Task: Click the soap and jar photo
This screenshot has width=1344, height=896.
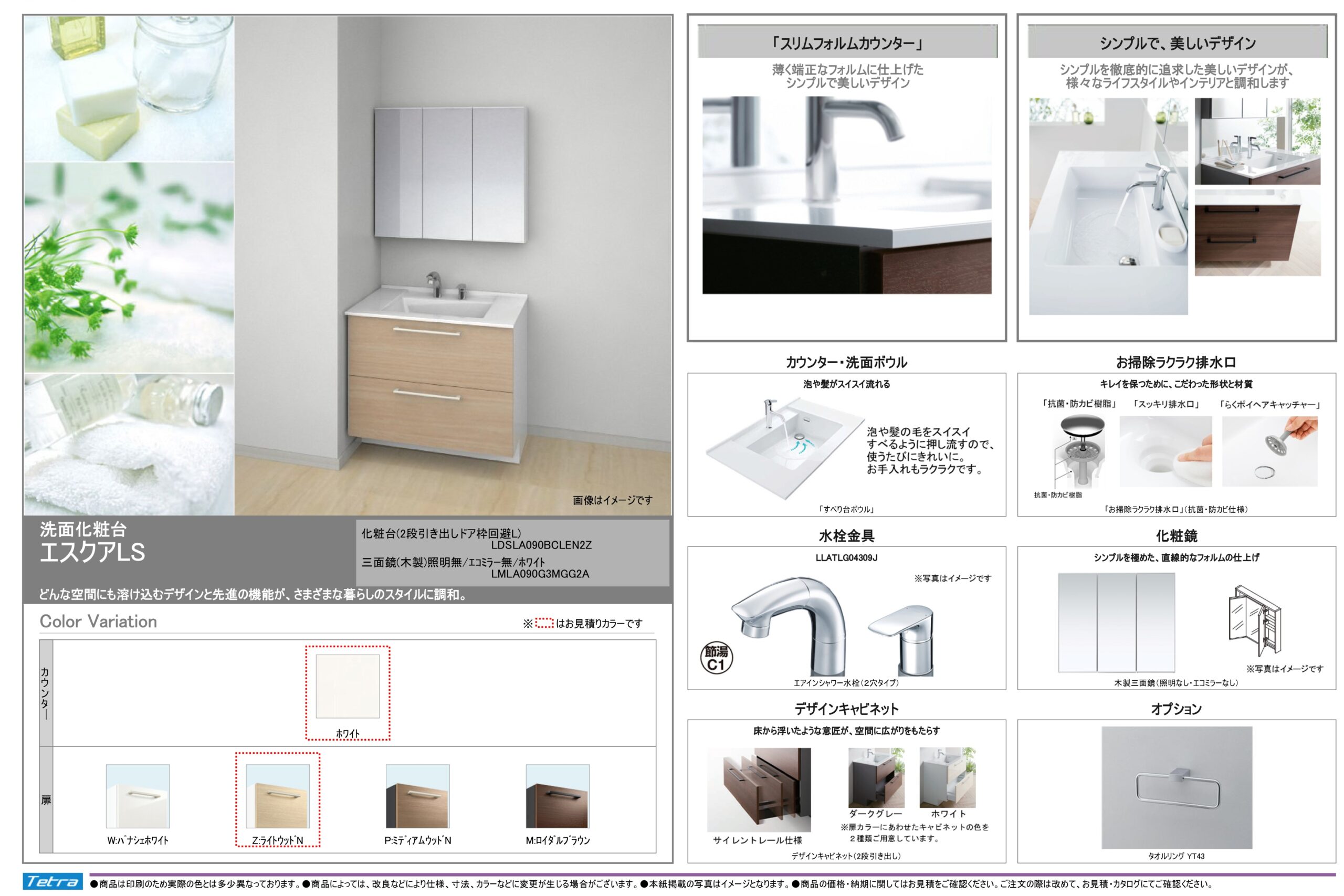Action: tap(129, 88)
